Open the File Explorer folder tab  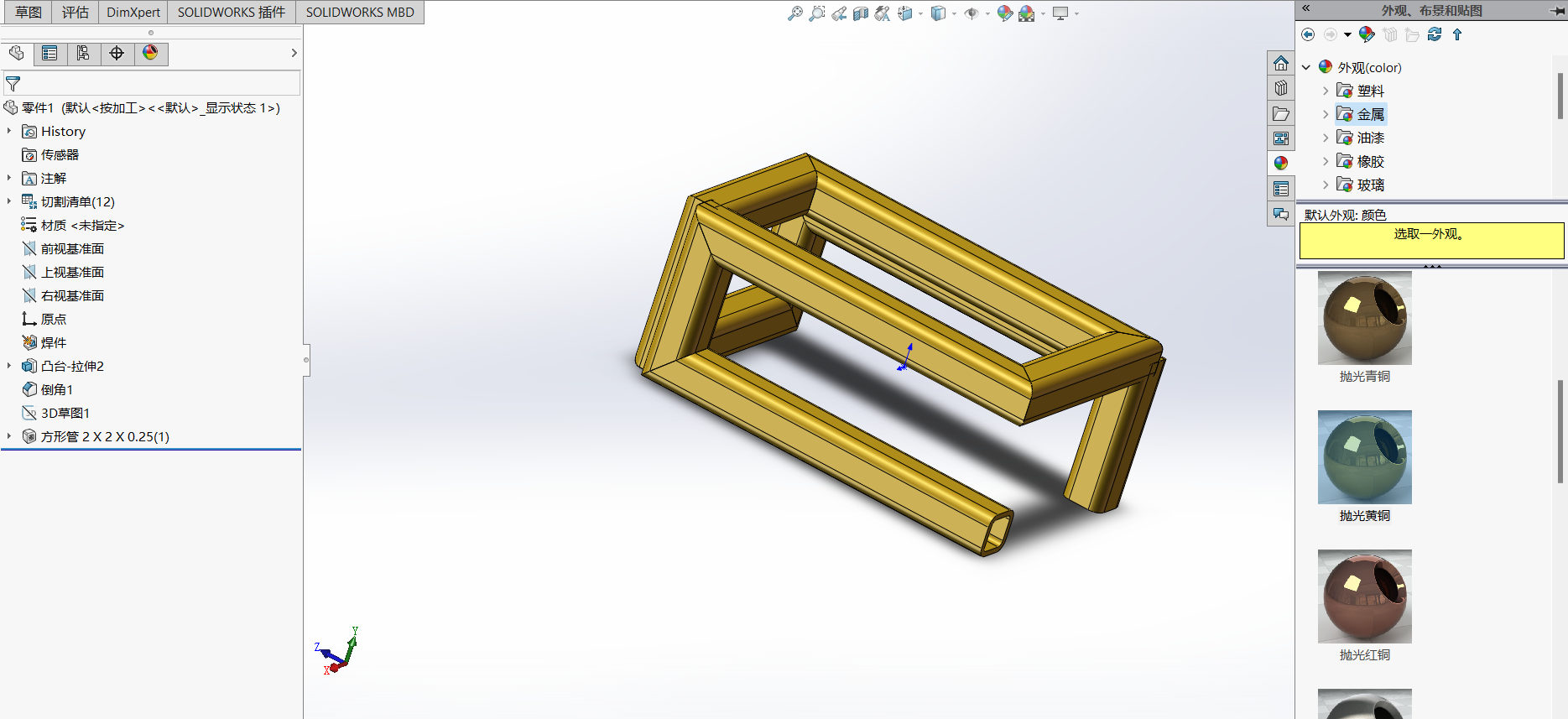pyautogui.click(x=1281, y=113)
